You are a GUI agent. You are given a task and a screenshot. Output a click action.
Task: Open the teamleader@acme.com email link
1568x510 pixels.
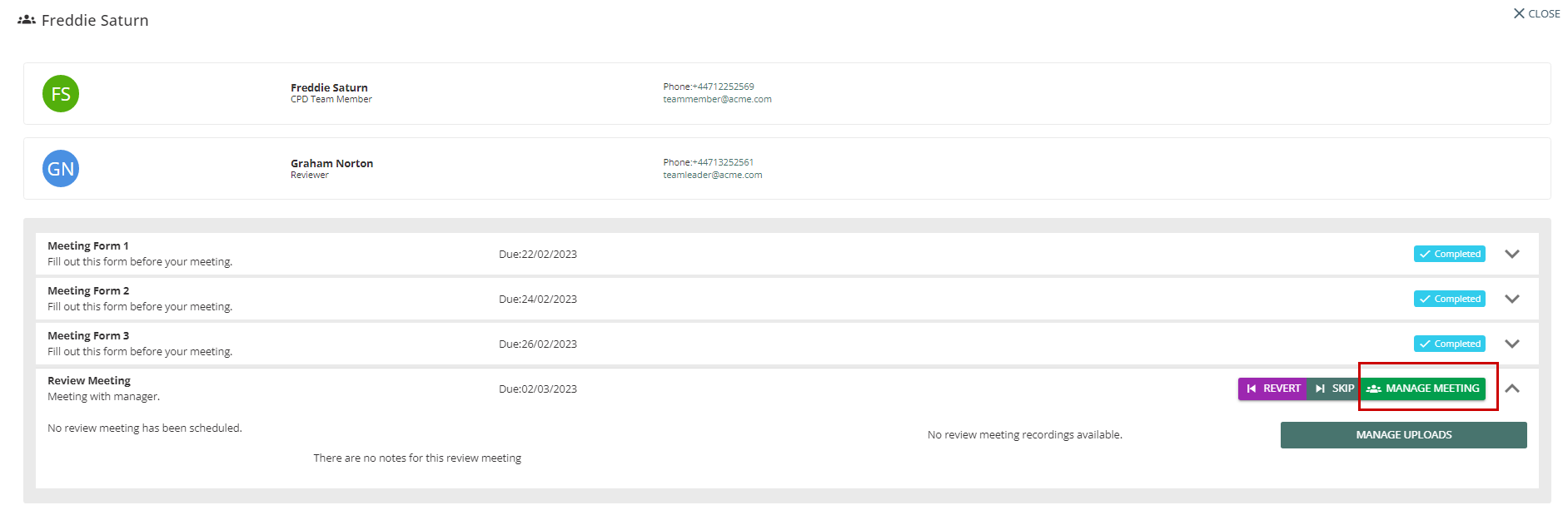point(712,175)
